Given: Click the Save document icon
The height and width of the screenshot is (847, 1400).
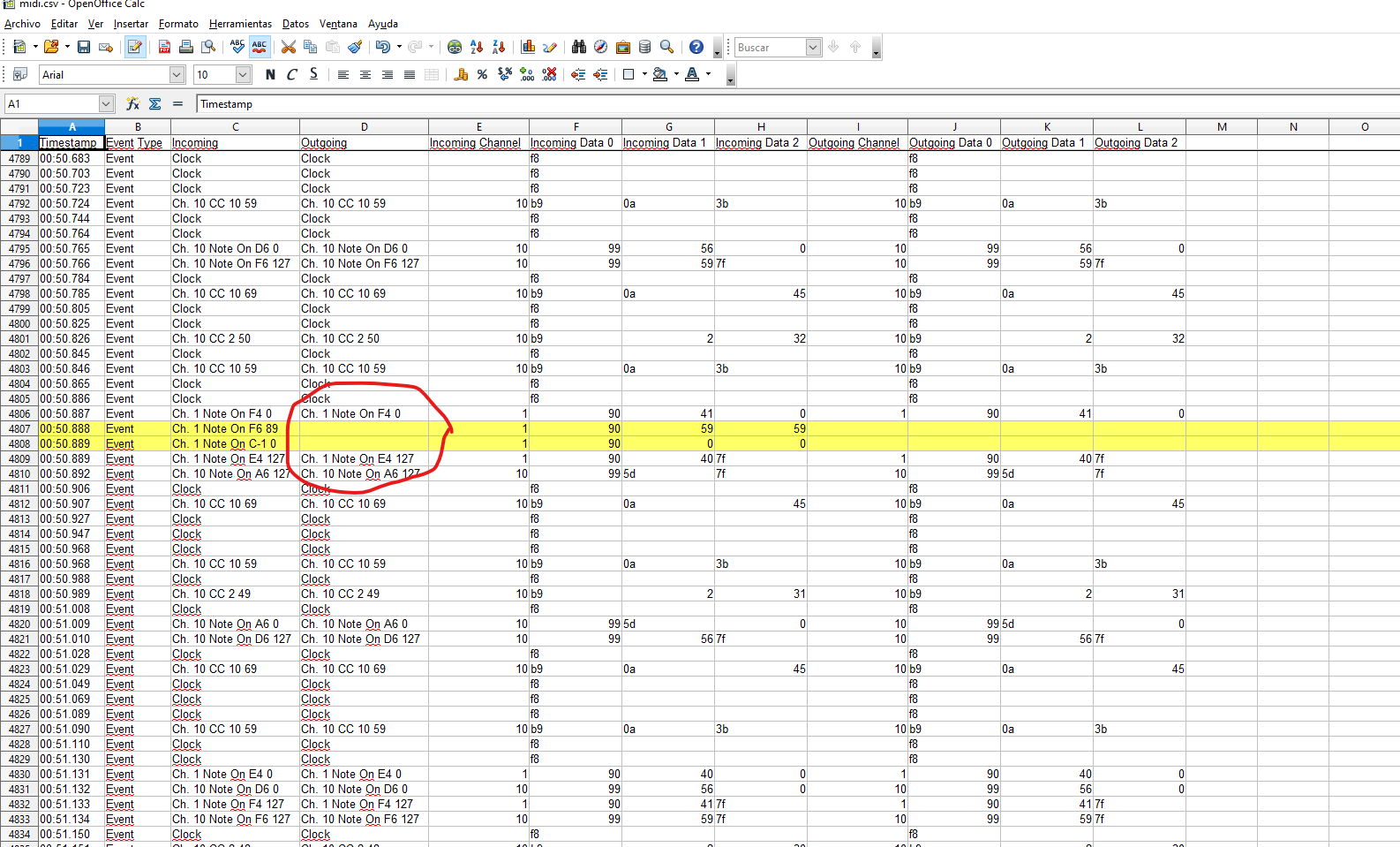Looking at the screenshot, I should (84, 47).
